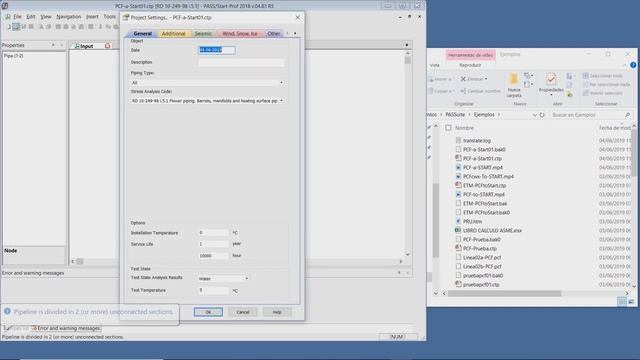This screenshot has width=640, height=360.
Task: Select the Wind, Snow, Ice tab
Action: point(240,33)
